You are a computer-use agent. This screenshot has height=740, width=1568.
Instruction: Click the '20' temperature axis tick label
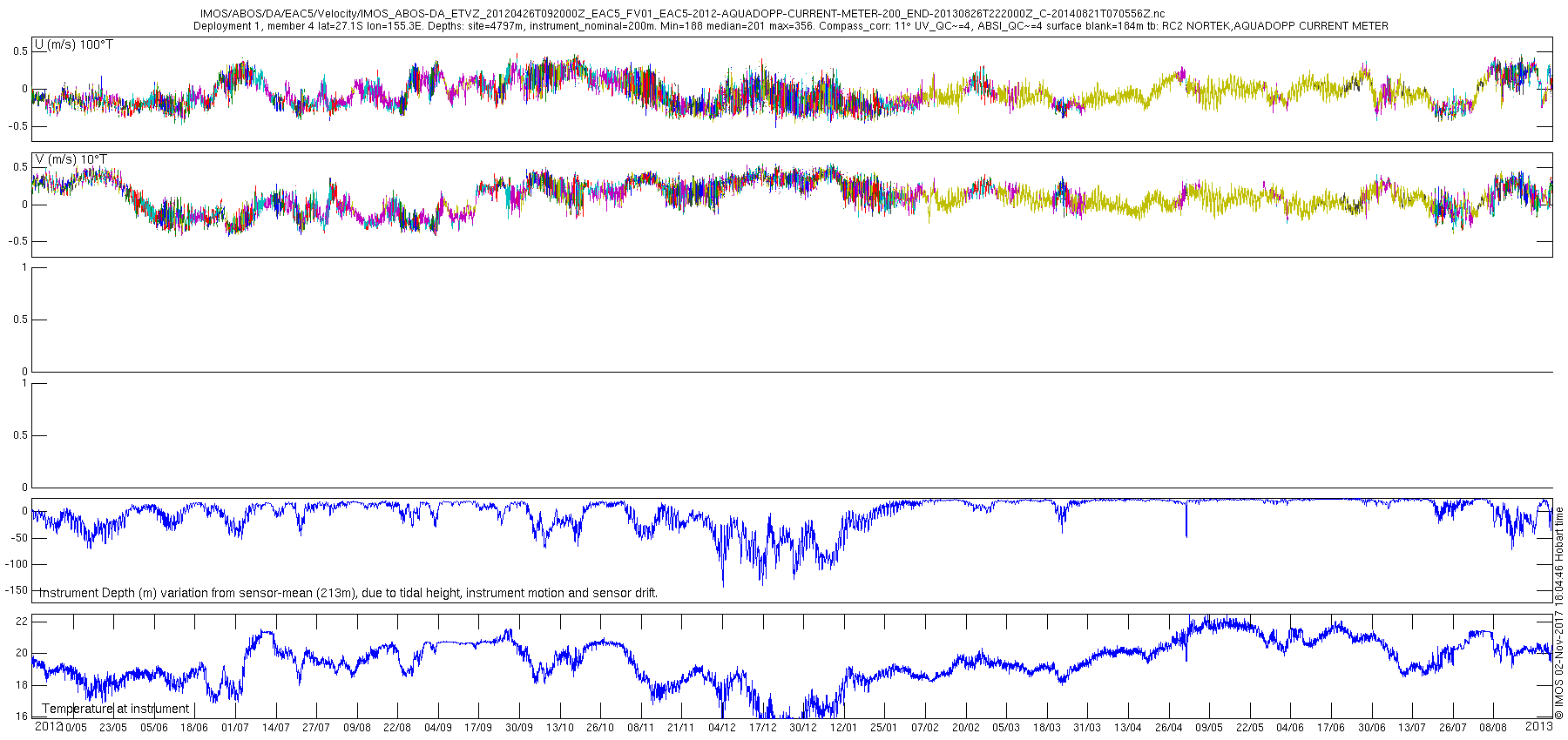(22, 653)
